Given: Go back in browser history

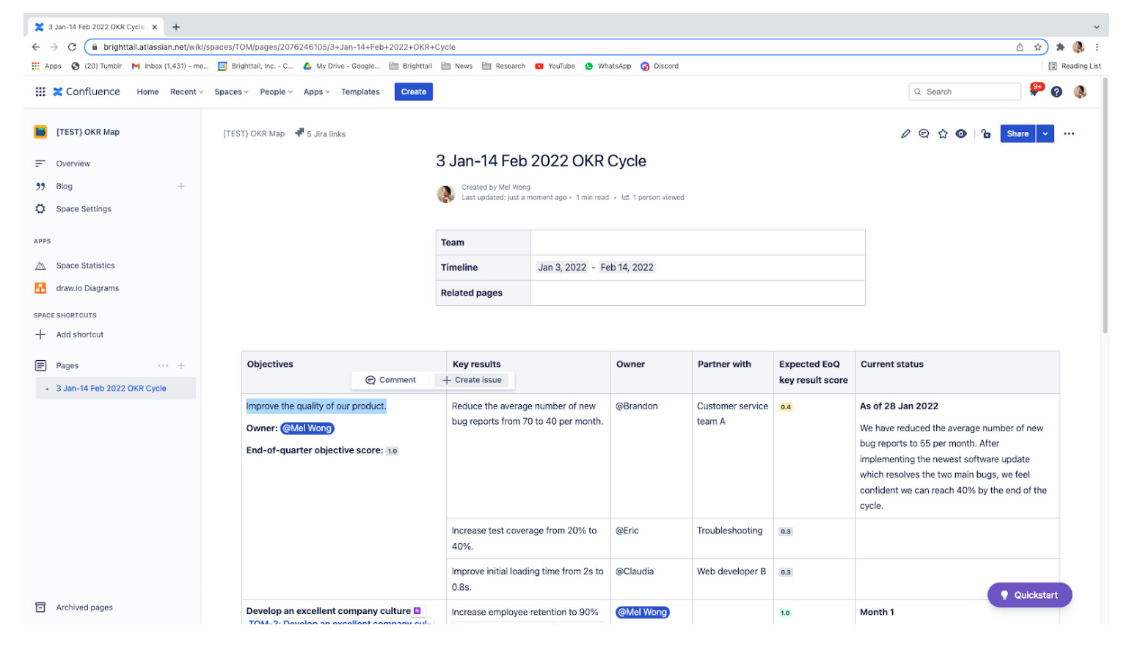Looking at the screenshot, I should pyautogui.click(x=36, y=47).
